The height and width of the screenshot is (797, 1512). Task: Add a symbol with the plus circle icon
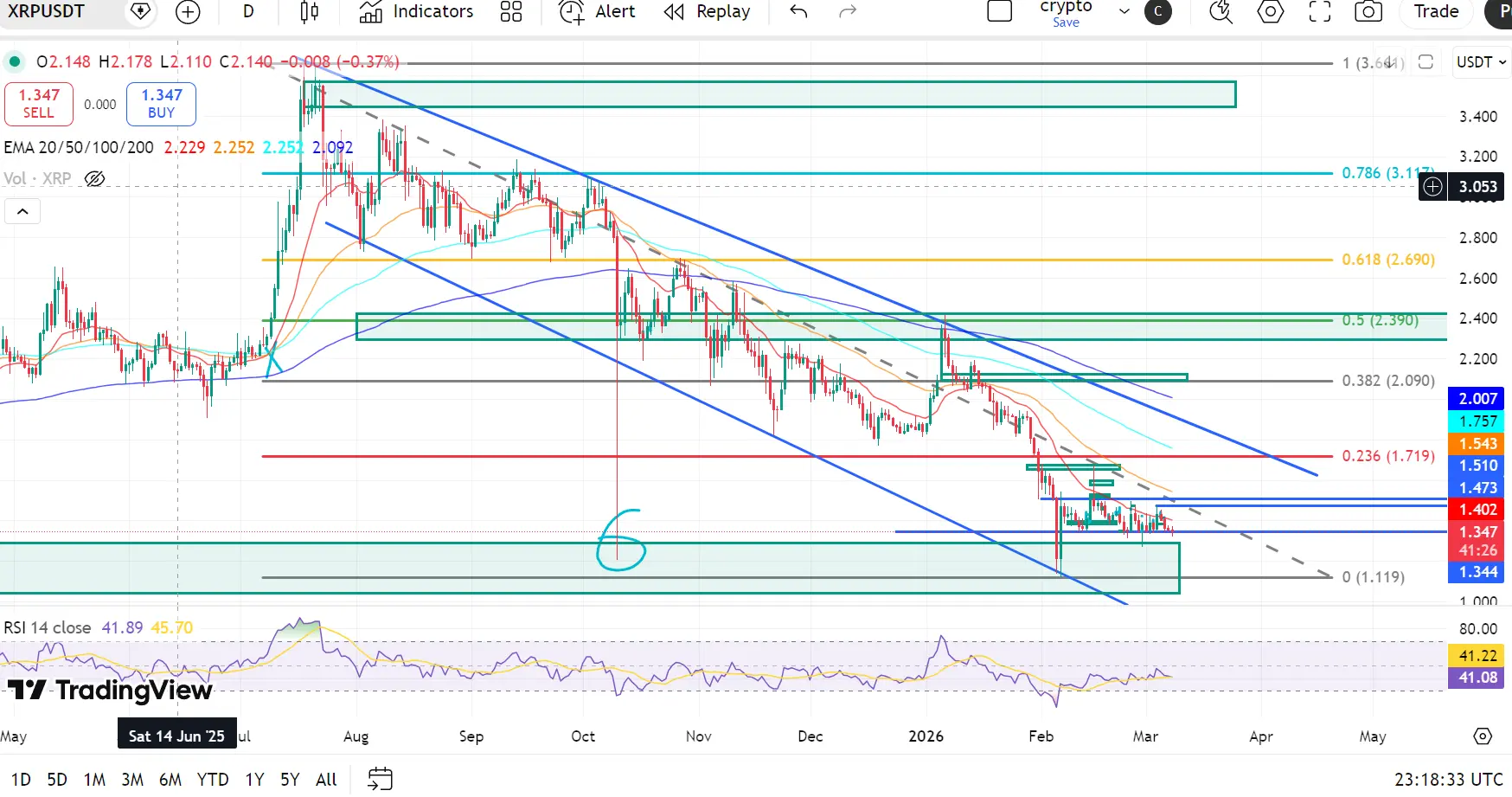(188, 11)
